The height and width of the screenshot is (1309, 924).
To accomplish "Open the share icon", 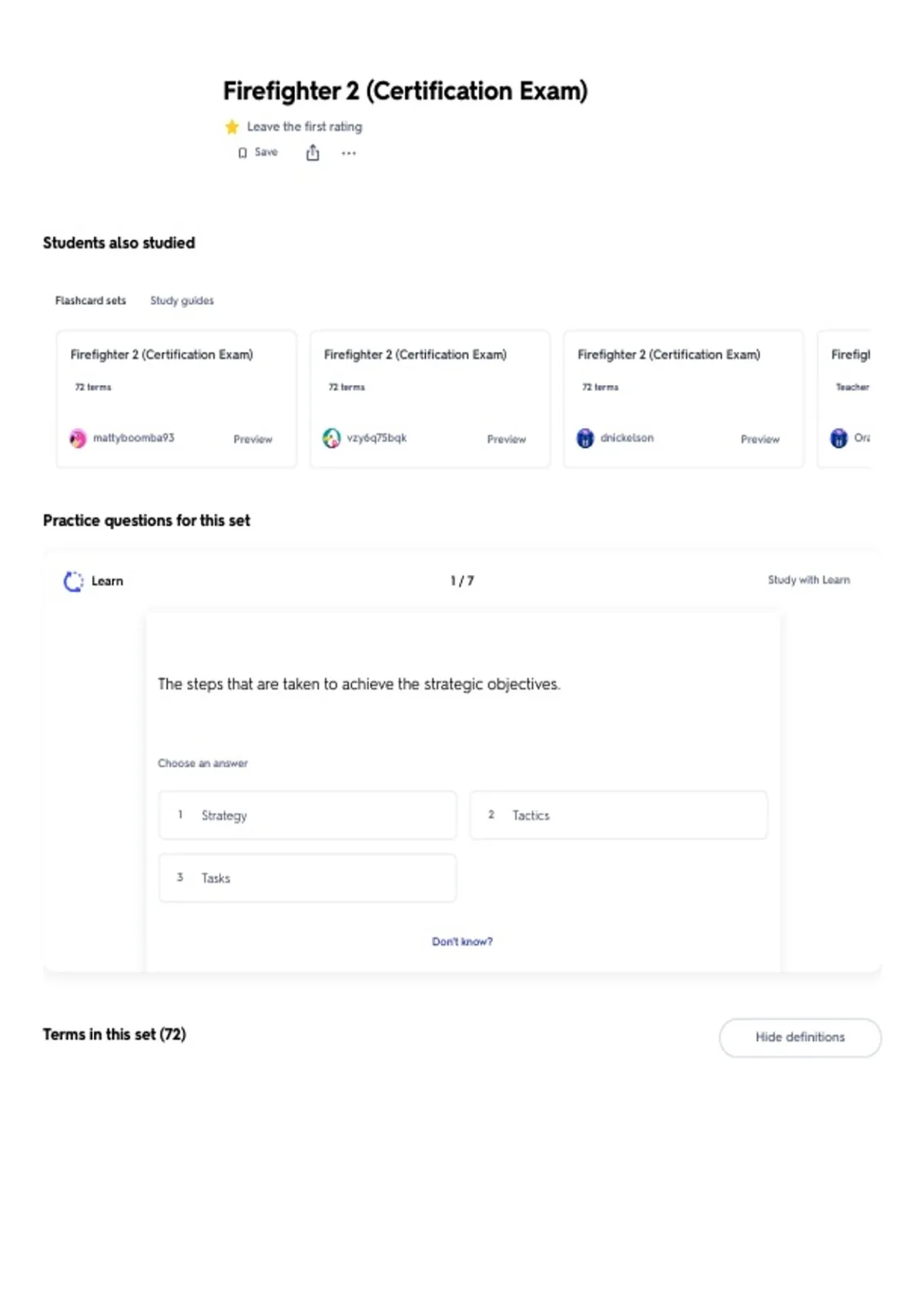I will (313, 152).
